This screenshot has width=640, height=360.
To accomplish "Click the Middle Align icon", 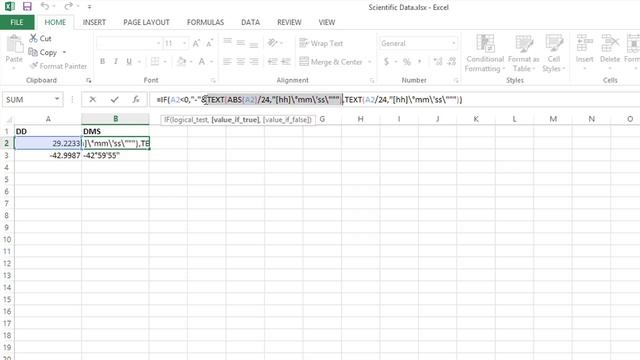I will (x=241, y=42).
